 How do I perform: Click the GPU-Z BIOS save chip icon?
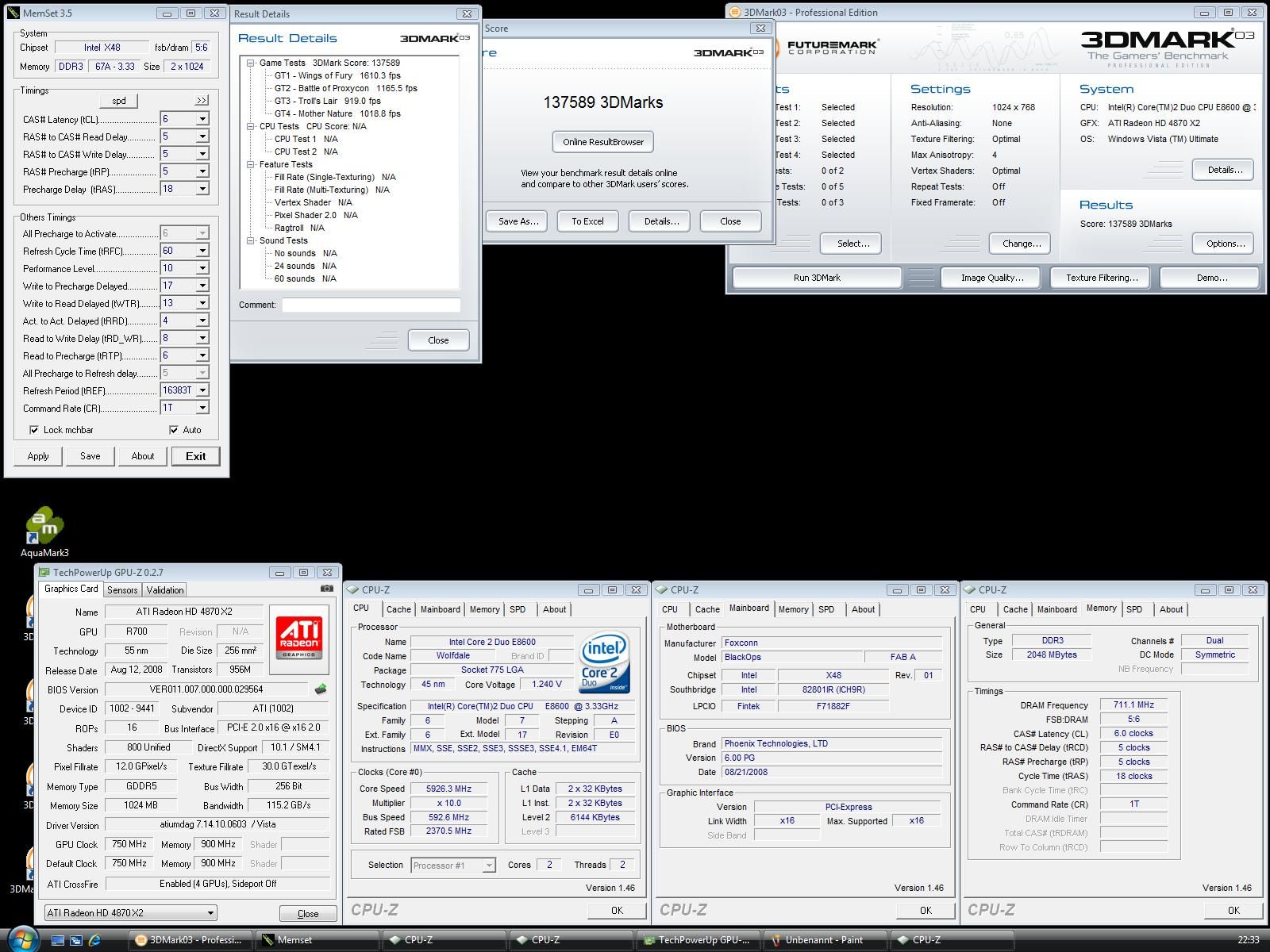pyautogui.click(x=321, y=689)
